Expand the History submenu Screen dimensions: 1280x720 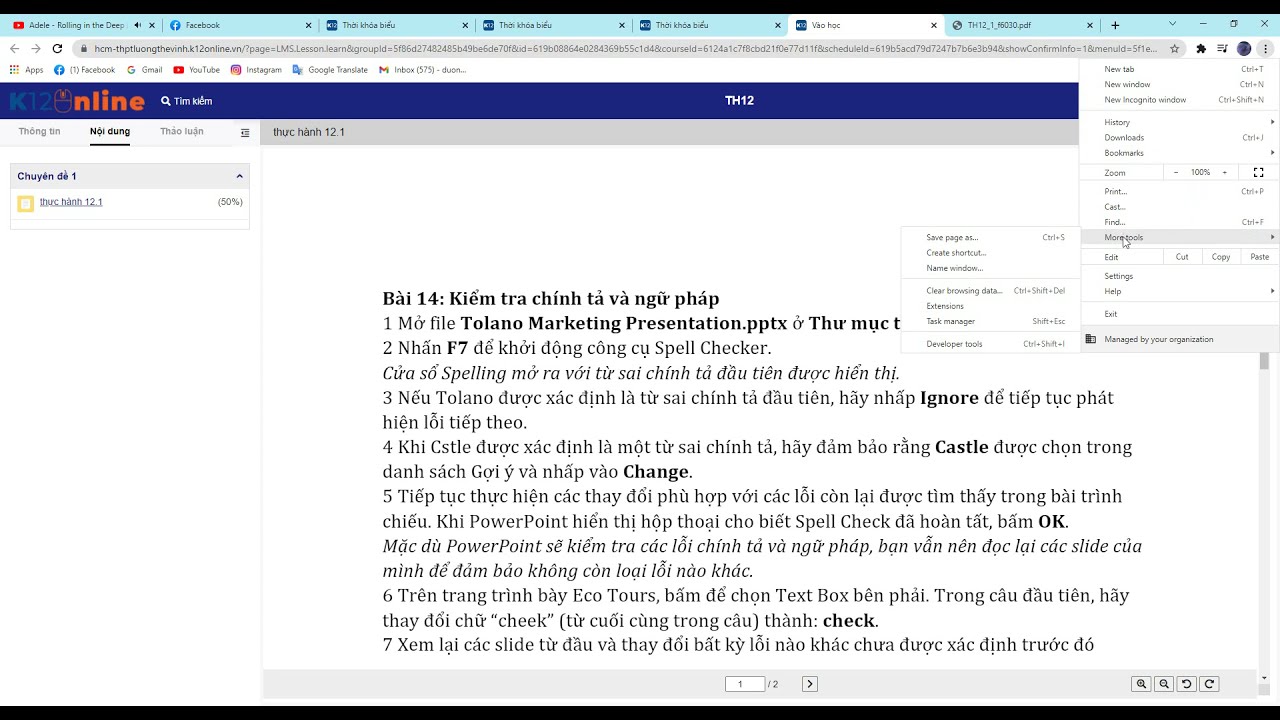pos(1179,122)
